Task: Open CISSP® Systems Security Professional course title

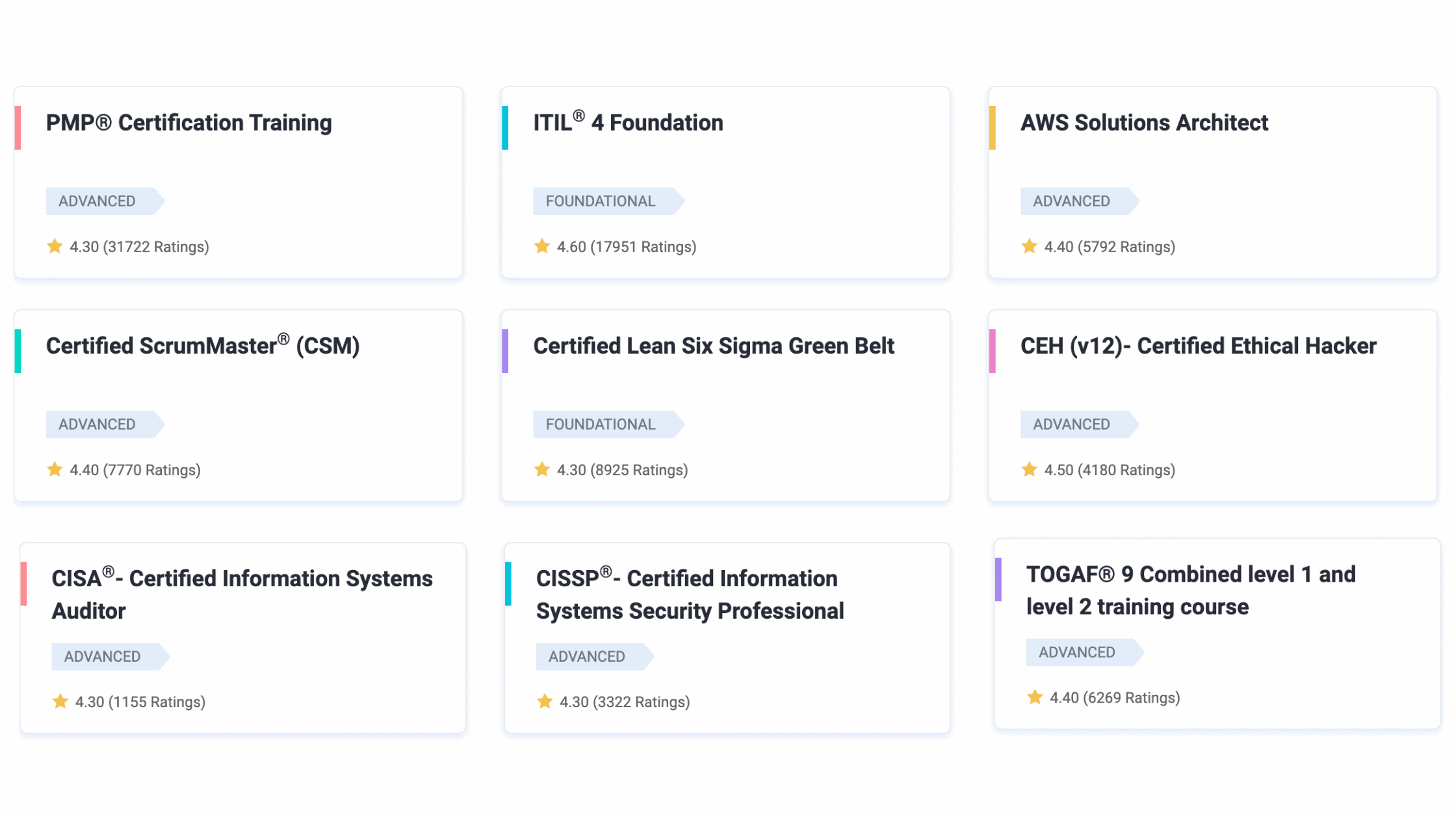Action: click(x=690, y=594)
